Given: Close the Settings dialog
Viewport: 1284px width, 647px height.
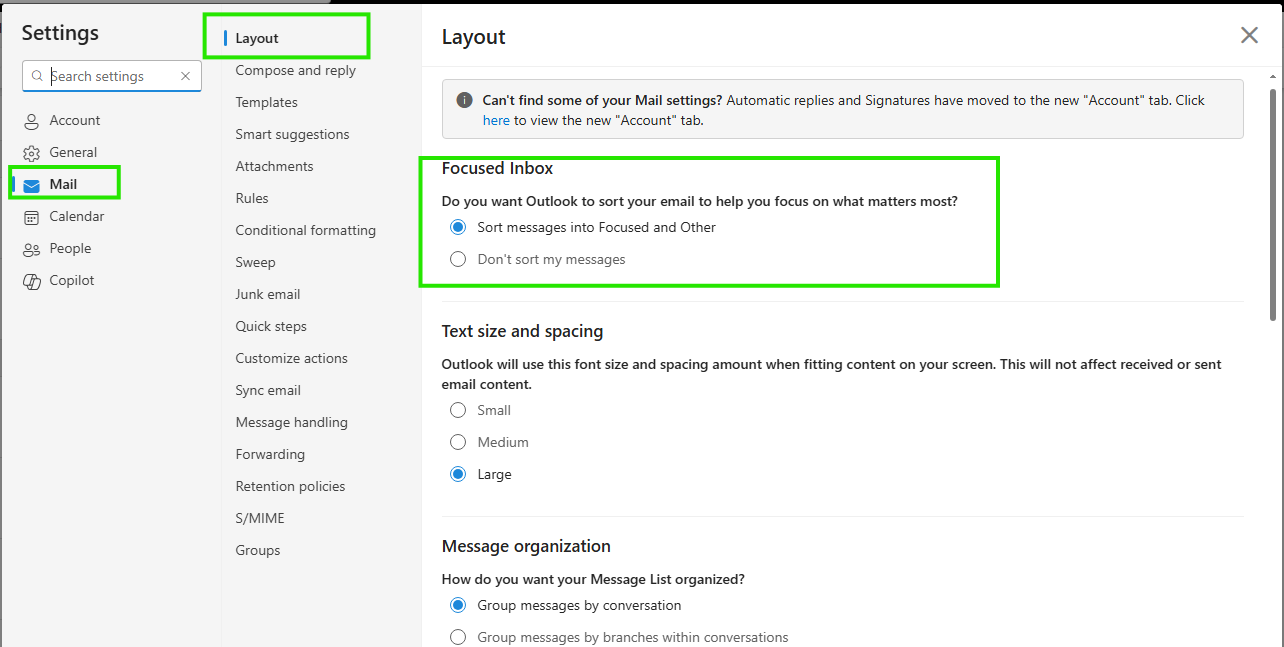Looking at the screenshot, I should tap(1249, 36).
